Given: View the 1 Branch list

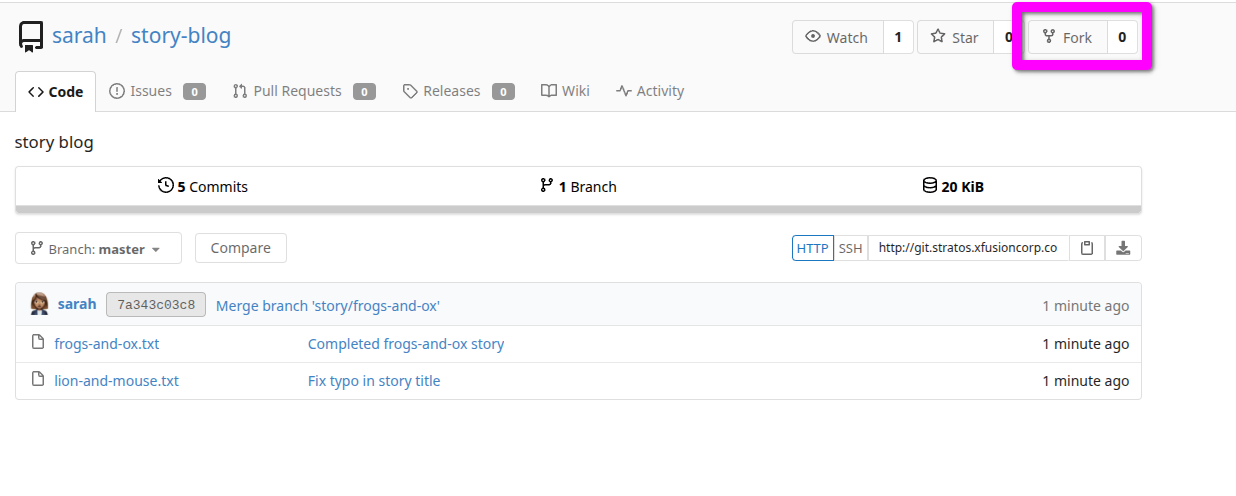Looking at the screenshot, I should [x=578, y=186].
